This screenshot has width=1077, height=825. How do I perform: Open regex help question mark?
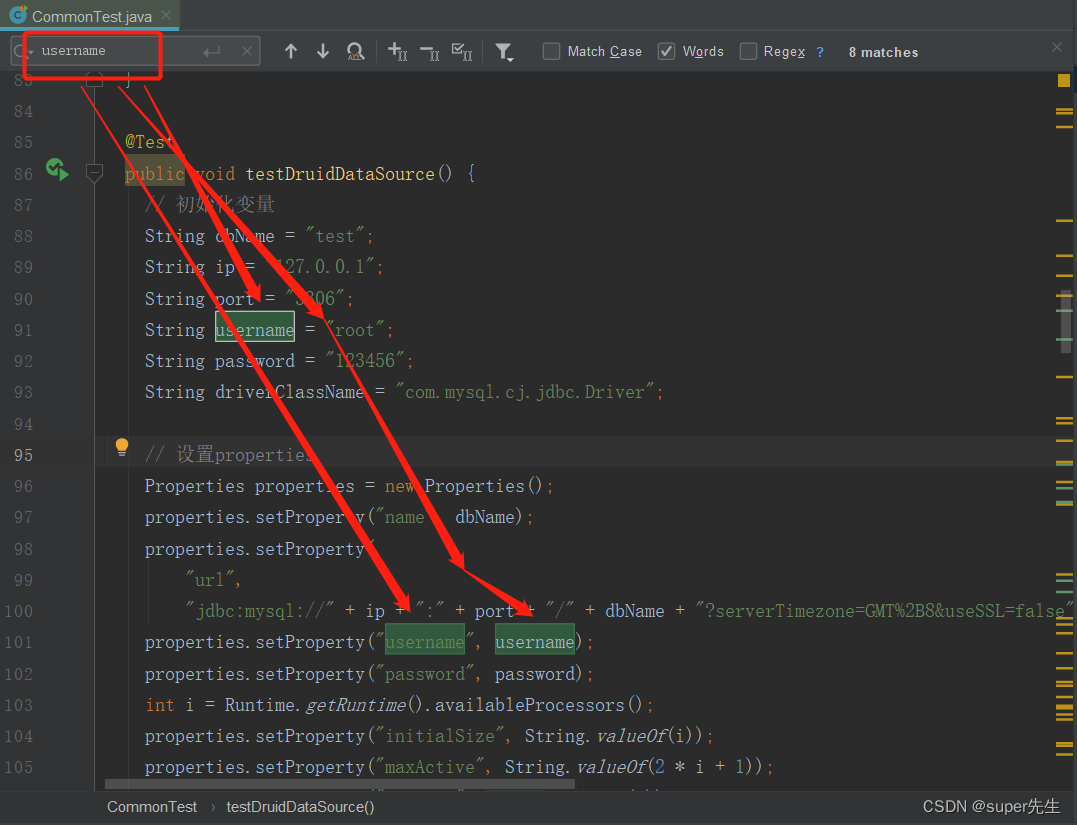819,52
